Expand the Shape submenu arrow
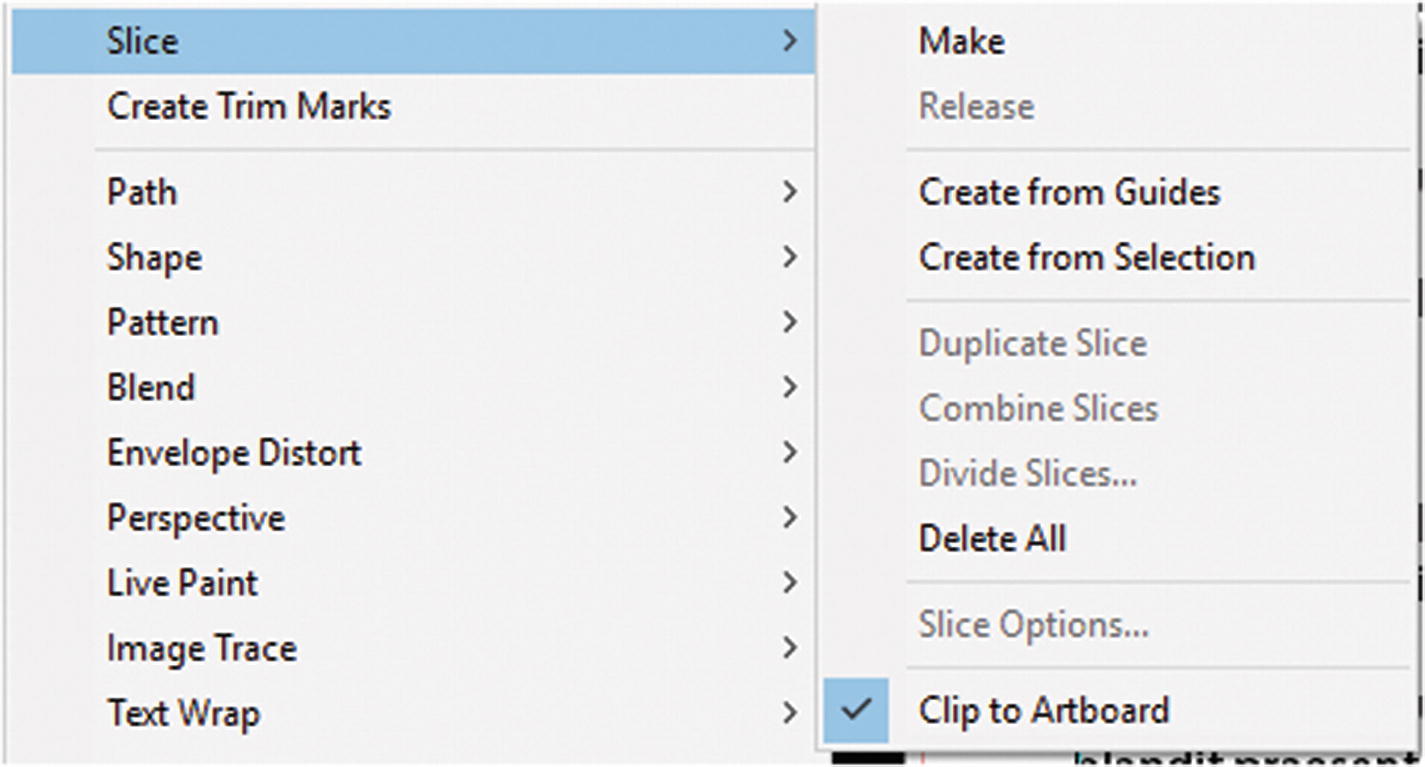Viewport: 1425px width, 767px height. [x=790, y=257]
